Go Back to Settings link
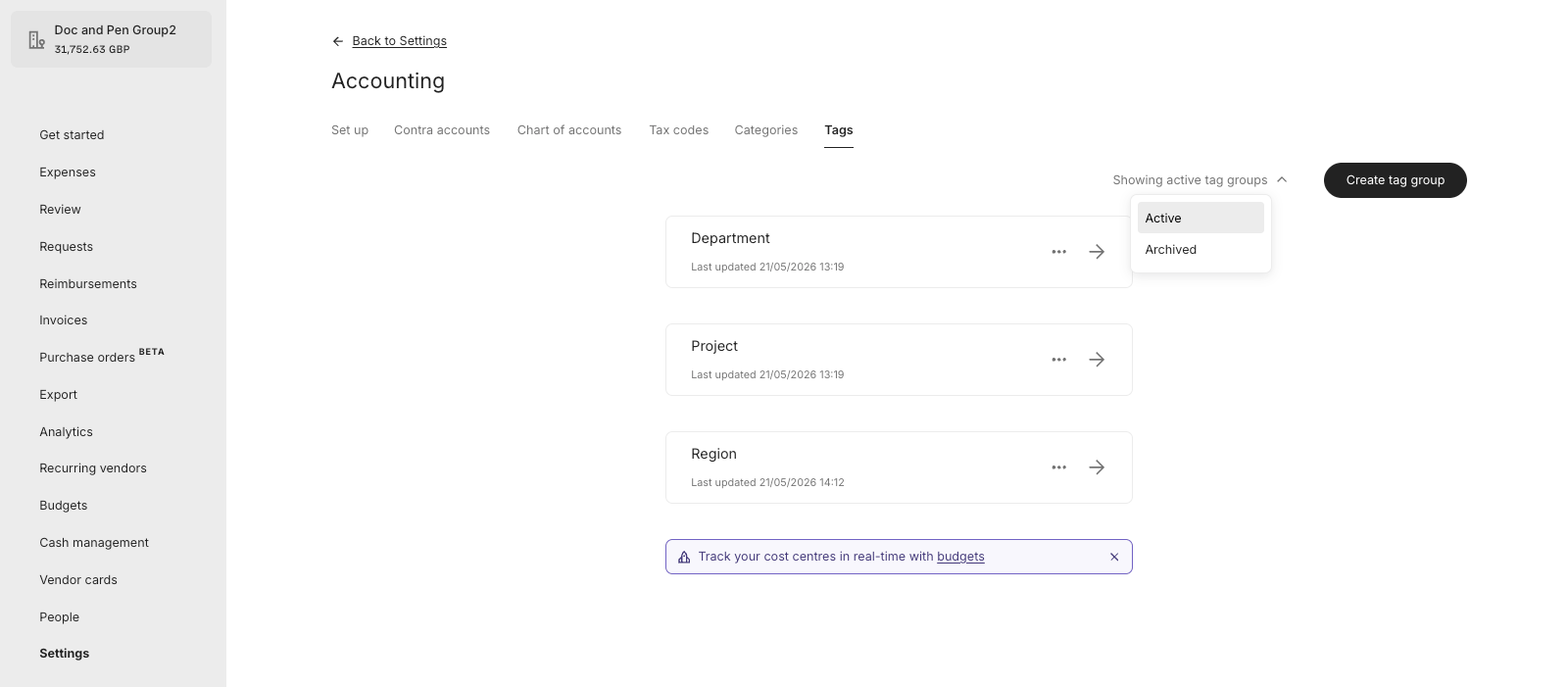Viewport: 1568px width, 687px height. pos(399,41)
